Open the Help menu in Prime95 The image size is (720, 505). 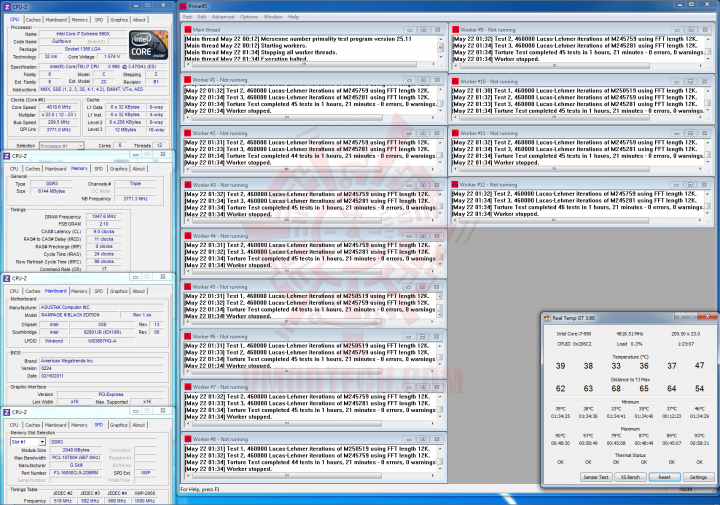(x=293, y=17)
